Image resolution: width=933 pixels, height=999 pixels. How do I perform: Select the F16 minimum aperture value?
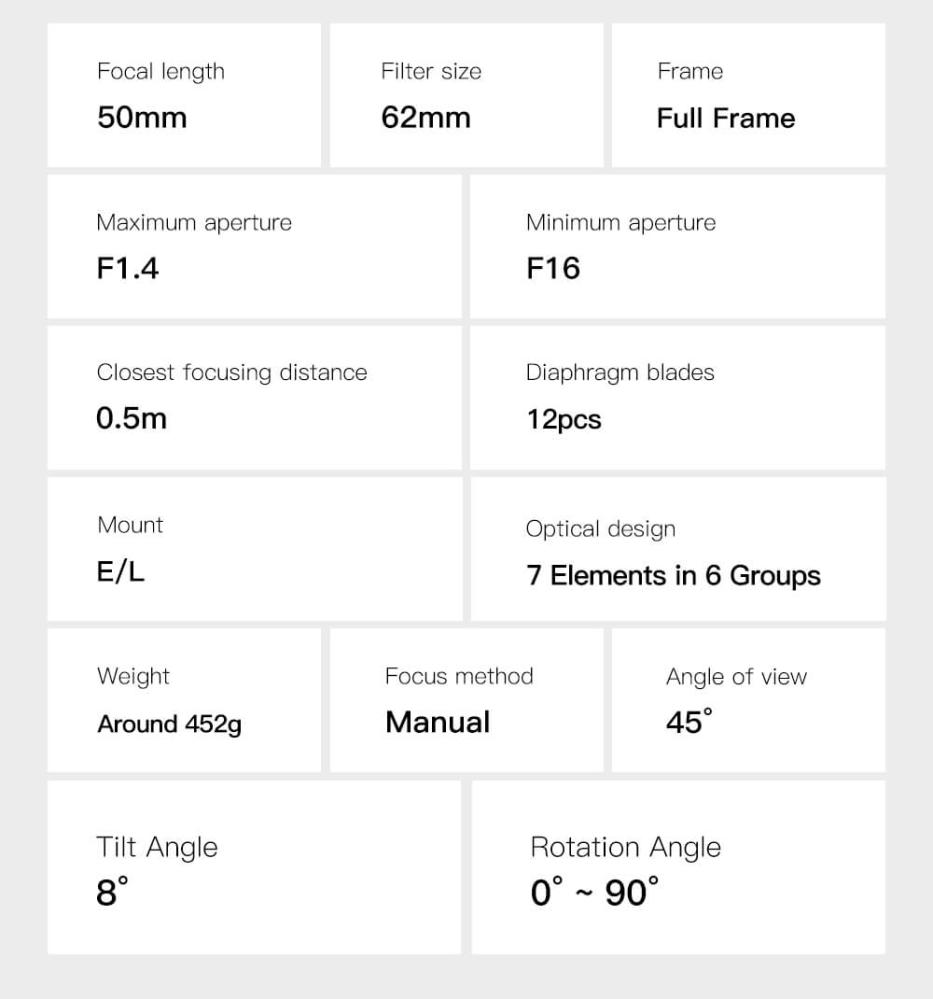553,268
